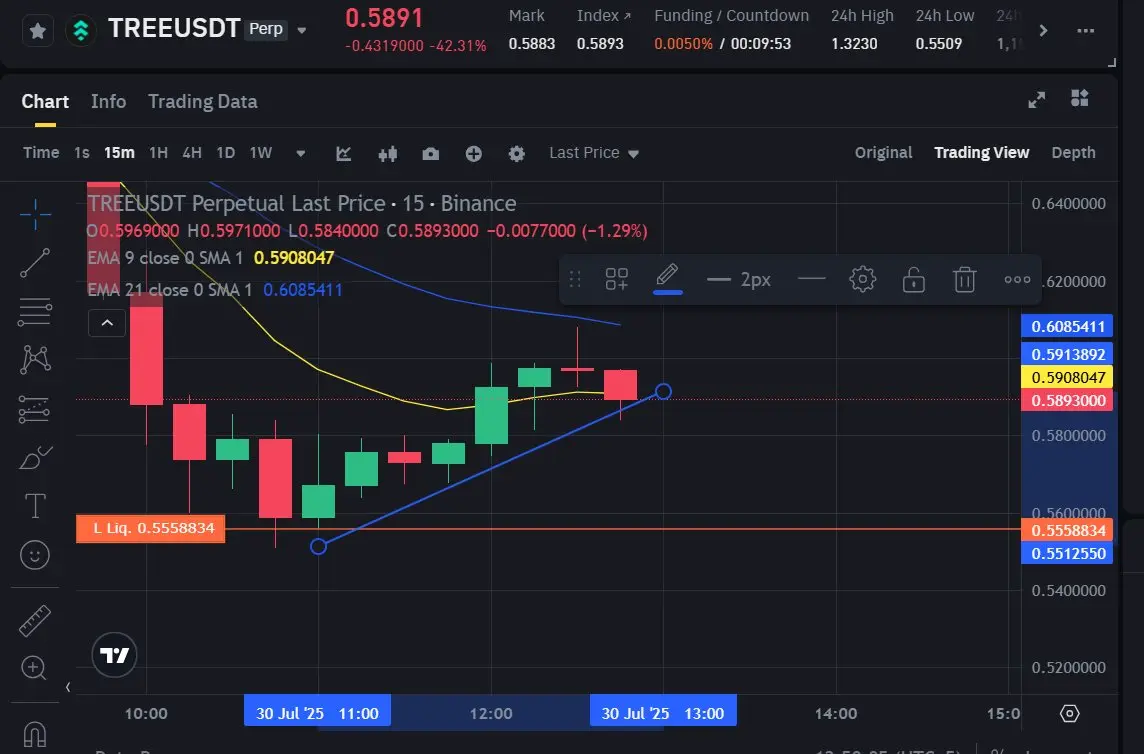Select the zoom in tool
The image size is (1144, 754).
coord(34,667)
